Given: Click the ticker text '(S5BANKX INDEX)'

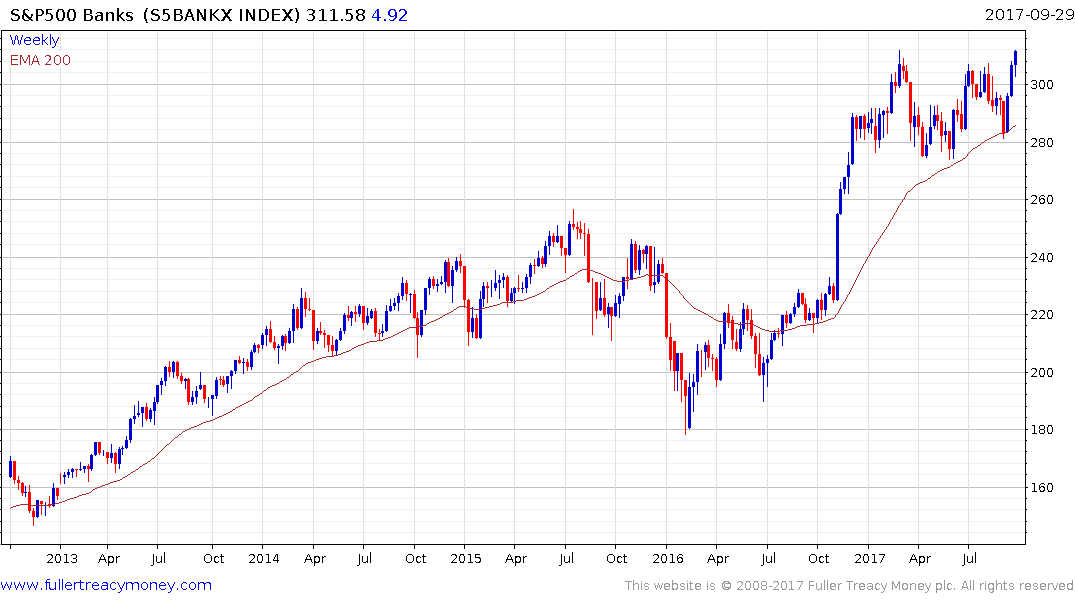Looking at the screenshot, I should (221, 15).
